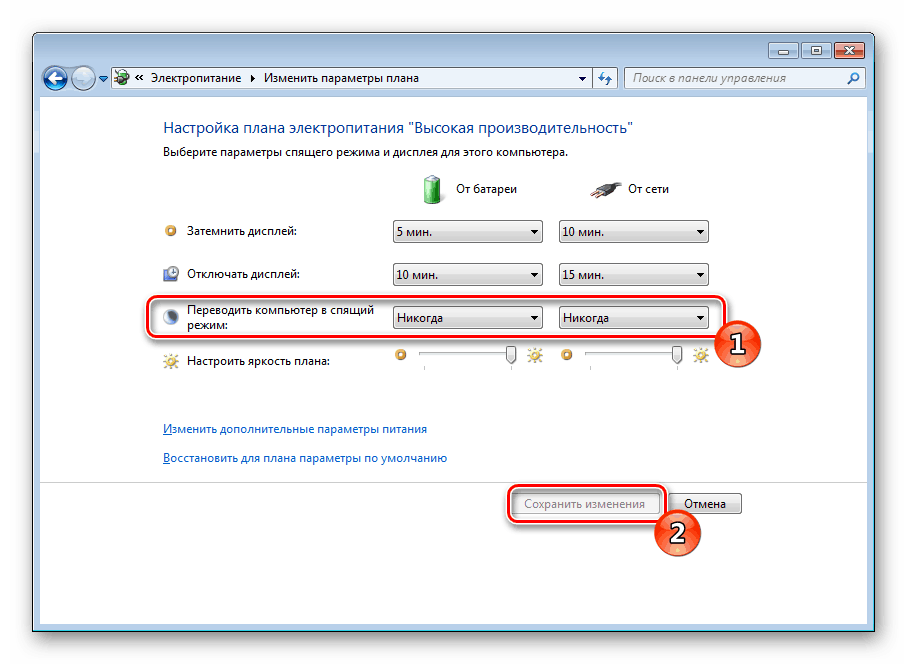Click the Переводить компьютер в спящий режим label
907x664 pixels.
[281, 318]
